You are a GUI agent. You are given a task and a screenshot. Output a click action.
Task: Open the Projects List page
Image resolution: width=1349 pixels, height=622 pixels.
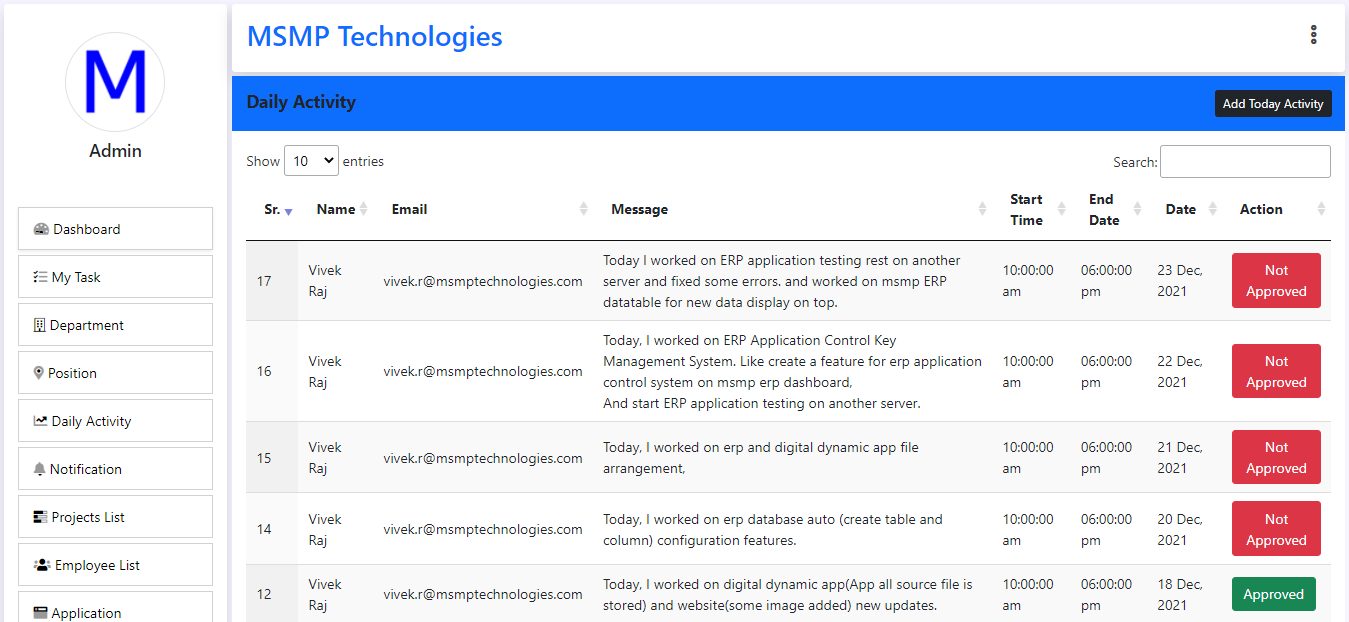115,517
